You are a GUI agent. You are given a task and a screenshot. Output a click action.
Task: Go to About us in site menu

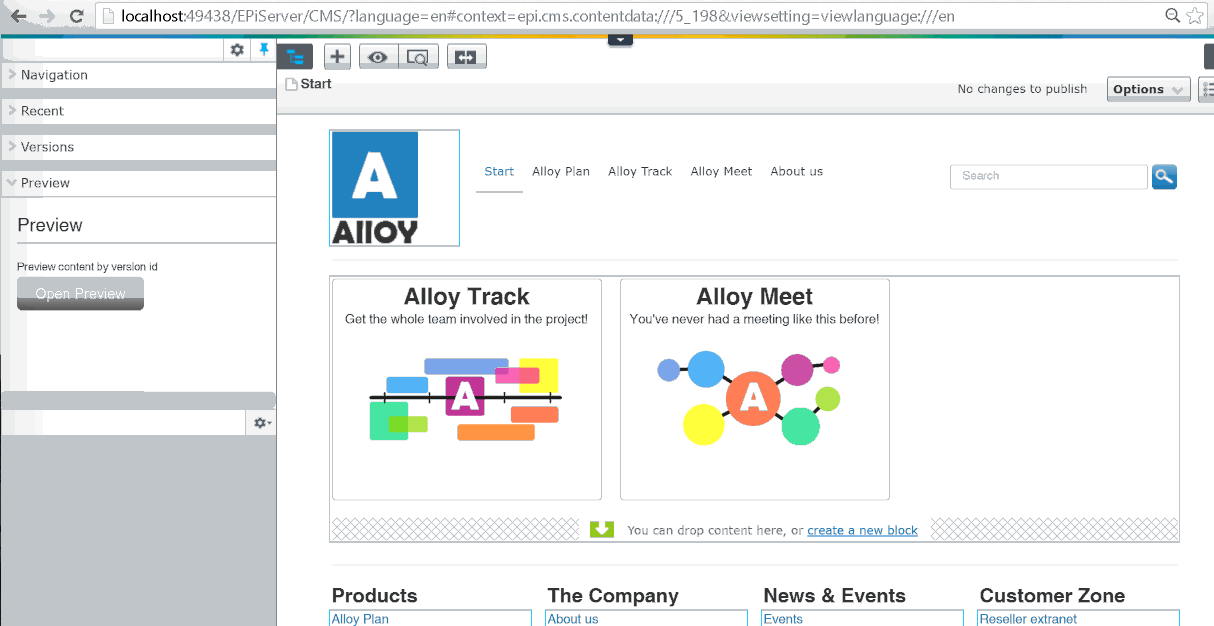tap(796, 172)
